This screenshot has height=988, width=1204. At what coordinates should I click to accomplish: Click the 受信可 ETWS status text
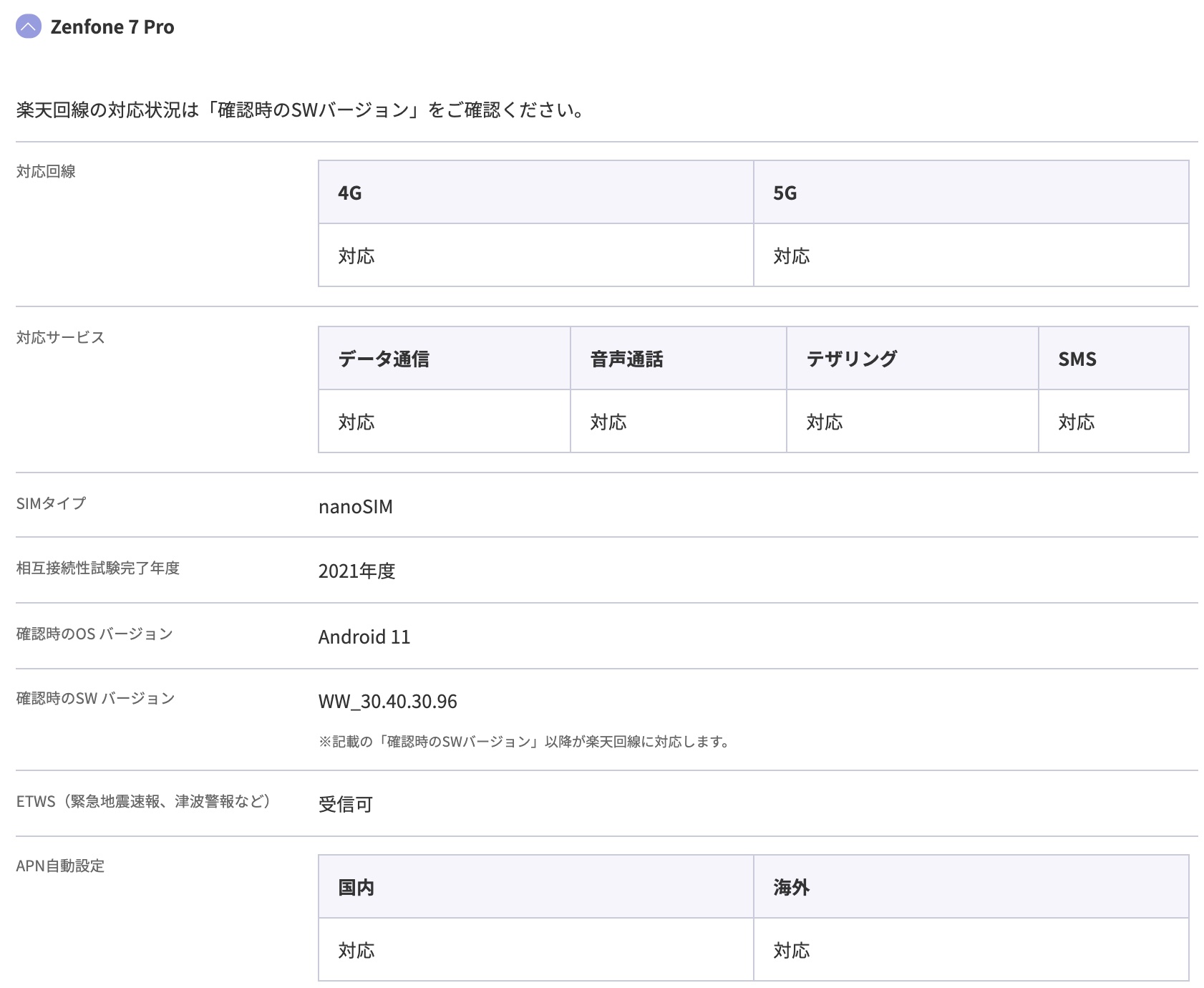click(x=346, y=804)
